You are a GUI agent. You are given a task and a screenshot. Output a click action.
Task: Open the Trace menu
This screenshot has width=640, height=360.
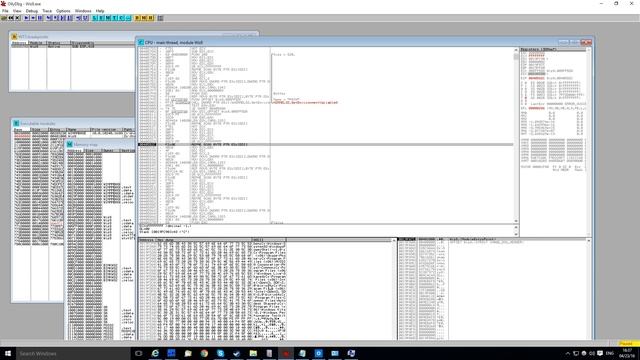(x=47, y=11)
